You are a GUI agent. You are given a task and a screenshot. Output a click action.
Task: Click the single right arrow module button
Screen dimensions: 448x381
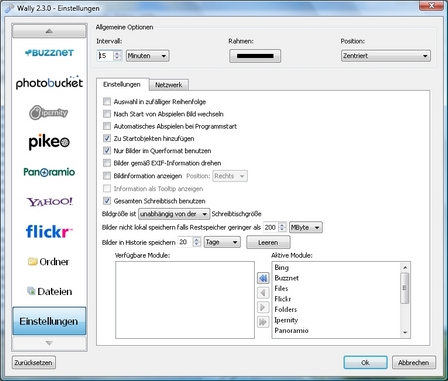tap(263, 307)
